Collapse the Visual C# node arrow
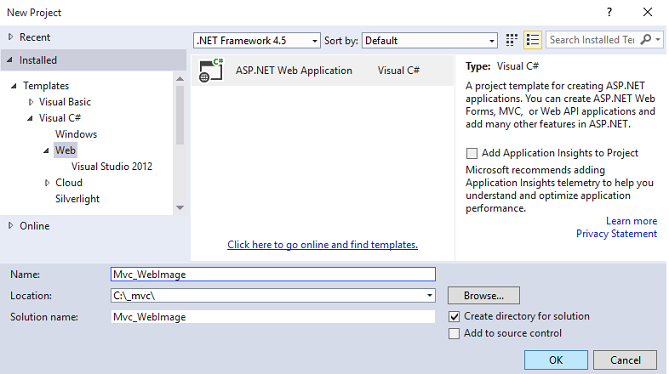The image size is (669, 374). (x=30, y=118)
